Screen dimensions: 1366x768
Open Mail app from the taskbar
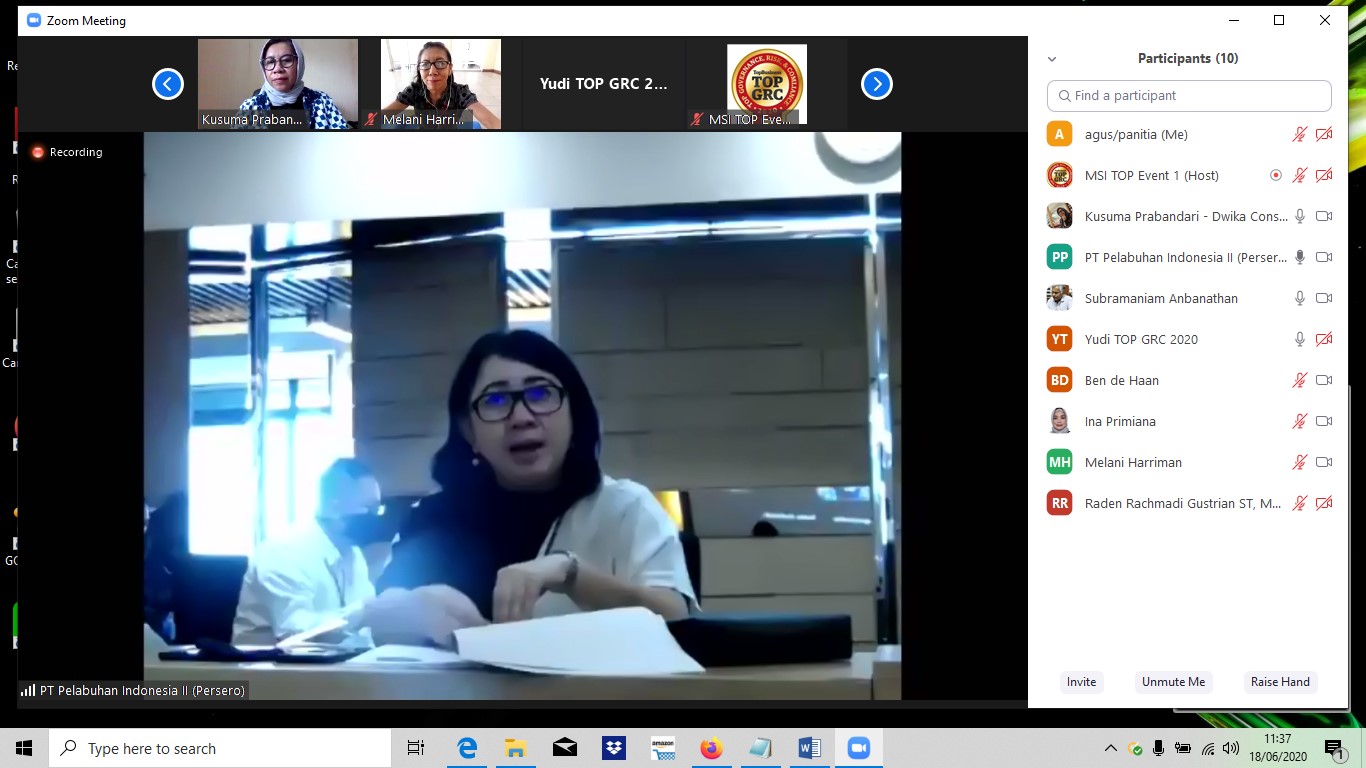point(564,748)
